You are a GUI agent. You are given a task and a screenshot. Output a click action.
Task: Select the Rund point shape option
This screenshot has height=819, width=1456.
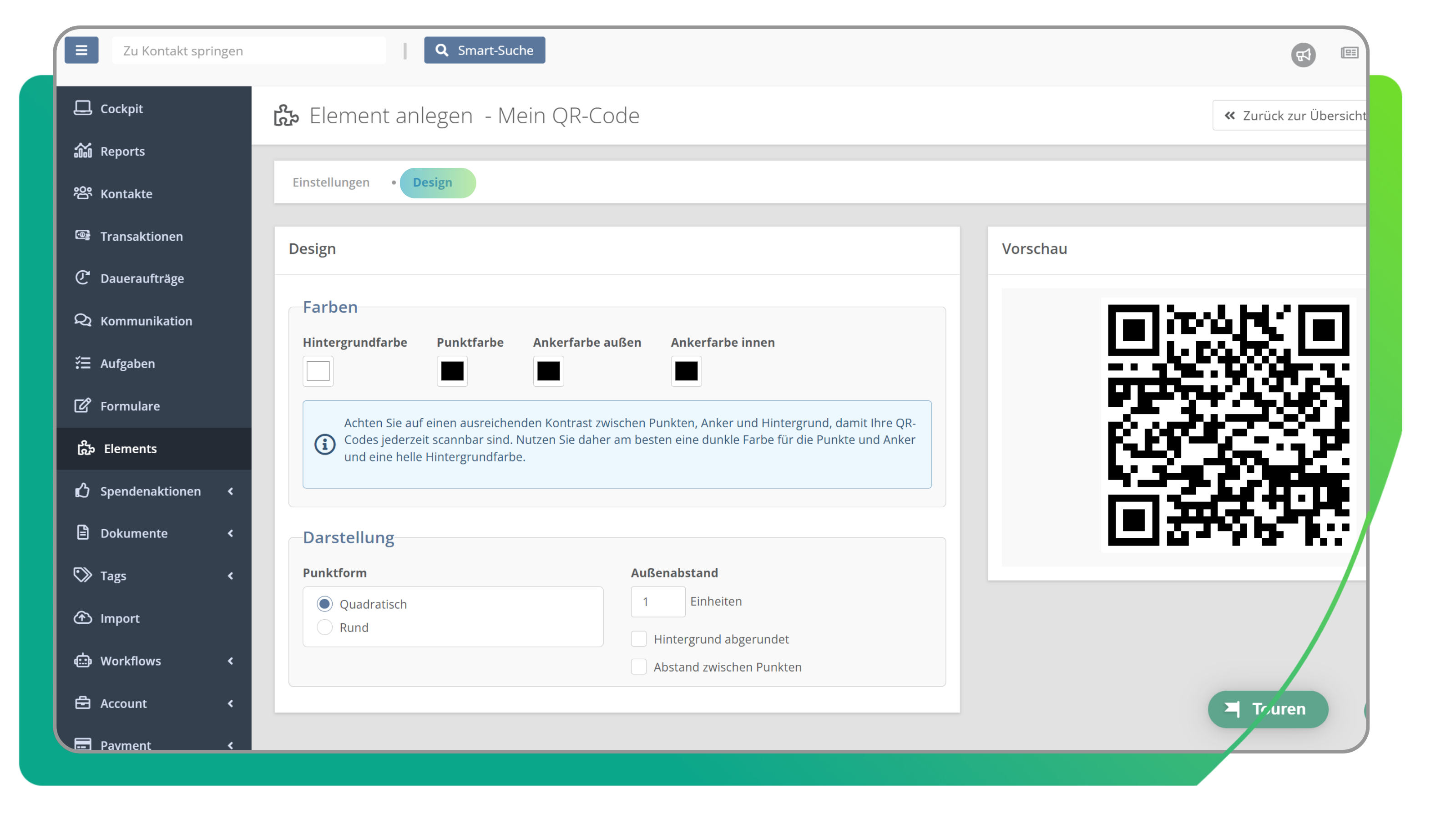click(325, 627)
